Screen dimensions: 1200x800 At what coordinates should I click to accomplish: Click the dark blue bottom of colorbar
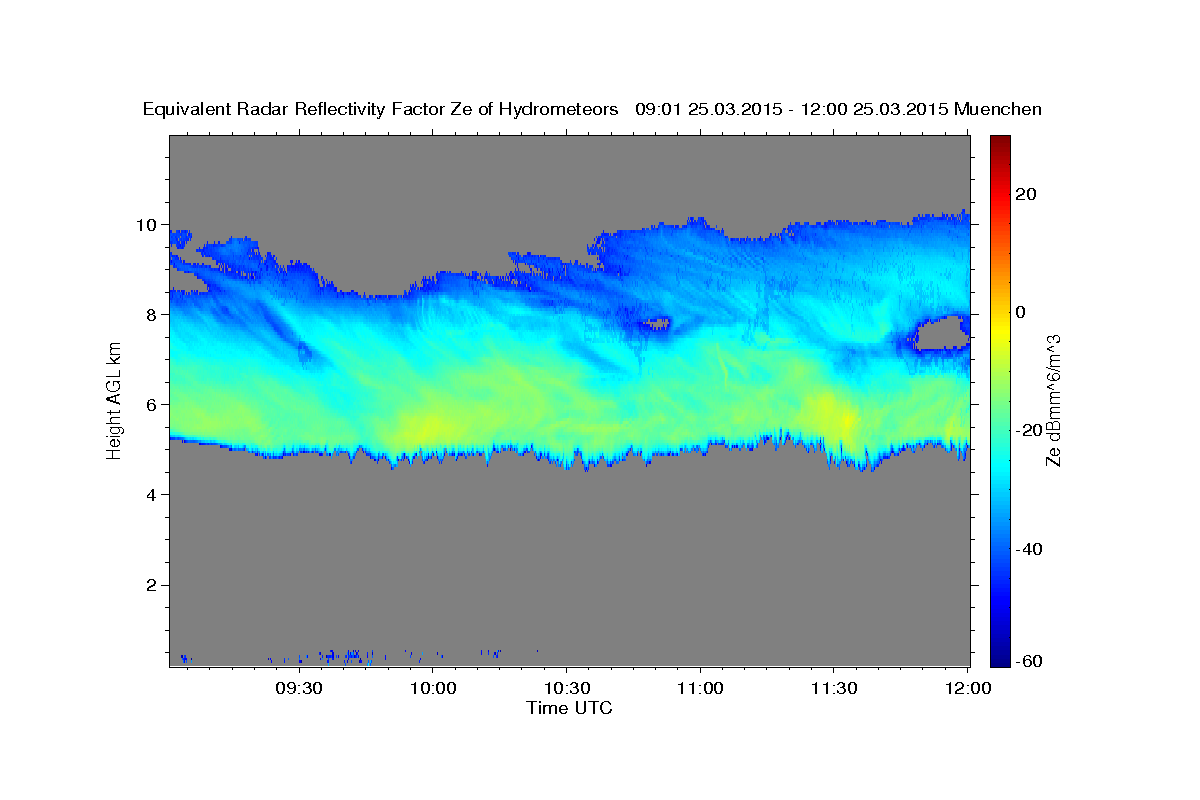pos(999,658)
